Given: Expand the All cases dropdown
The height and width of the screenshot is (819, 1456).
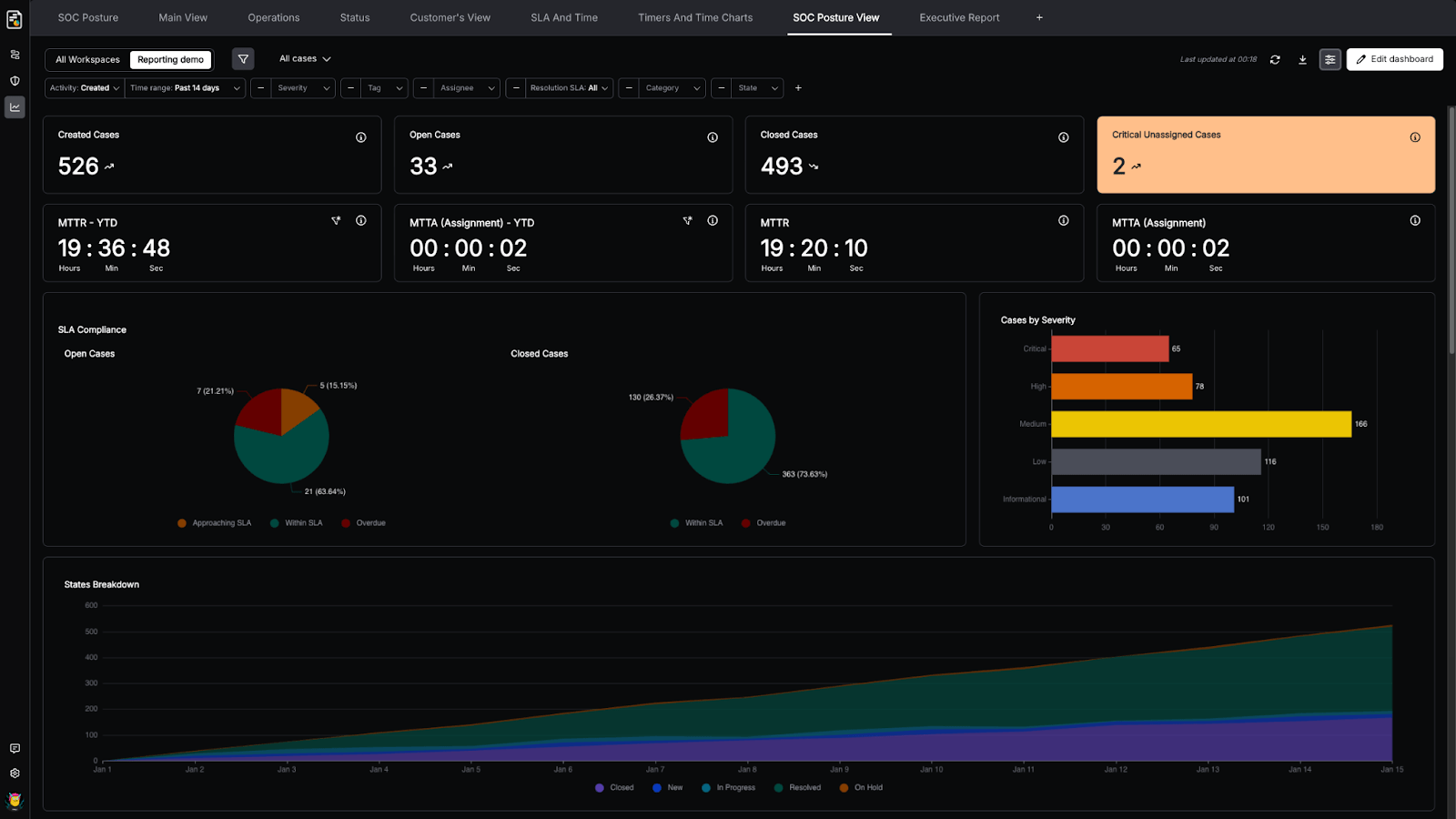Looking at the screenshot, I should tap(305, 59).
